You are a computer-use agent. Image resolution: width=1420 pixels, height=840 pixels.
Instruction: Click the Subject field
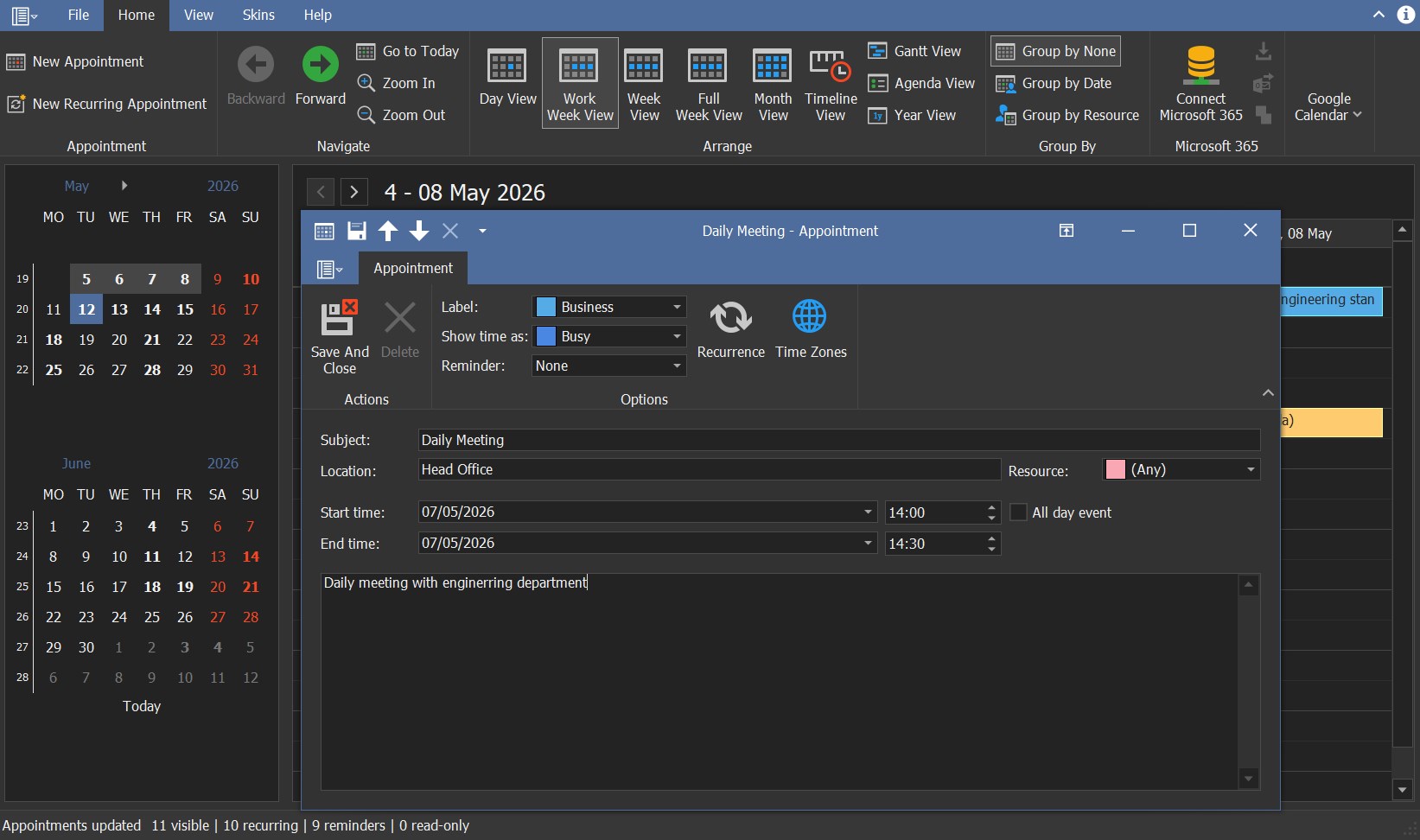click(x=838, y=440)
